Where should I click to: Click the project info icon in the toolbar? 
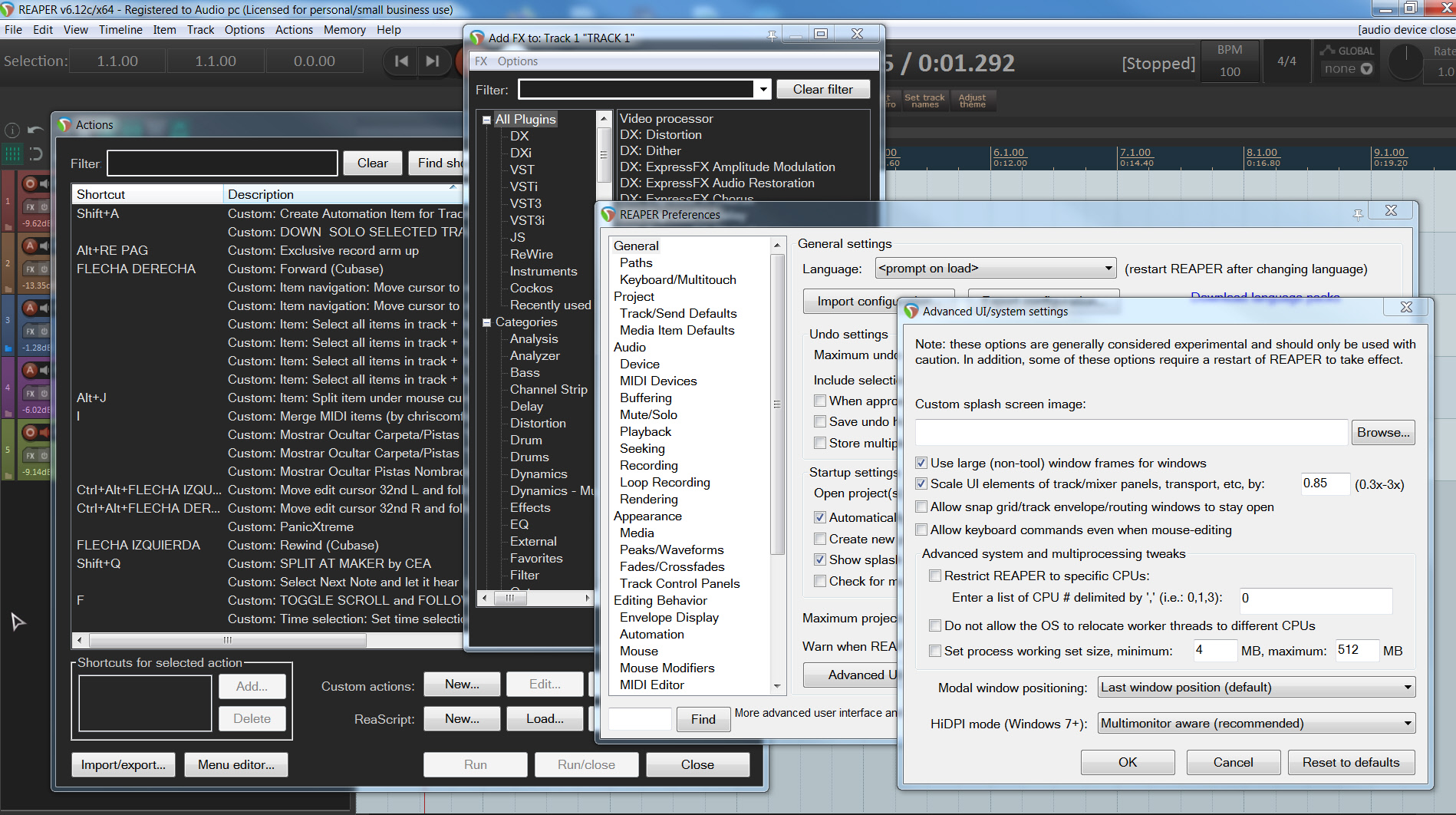pyautogui.click(x=12, y=130)
